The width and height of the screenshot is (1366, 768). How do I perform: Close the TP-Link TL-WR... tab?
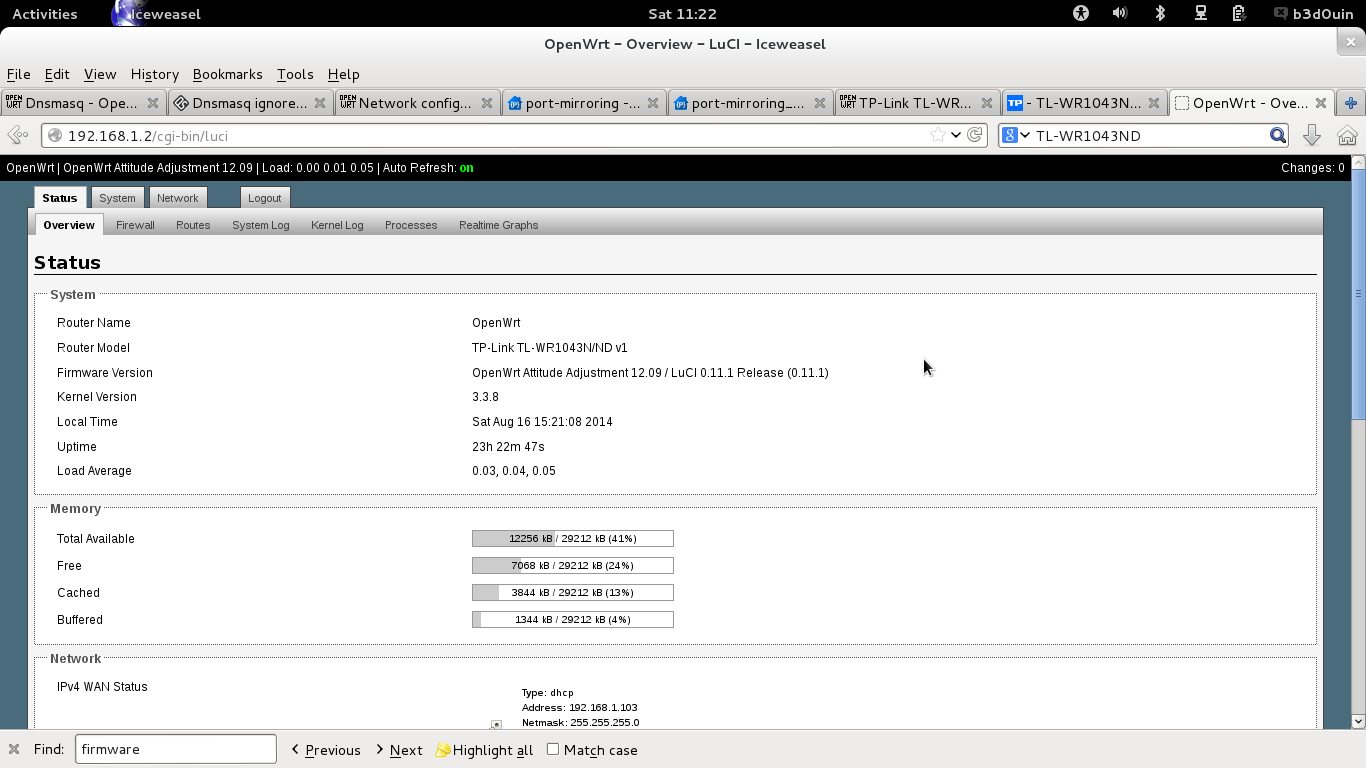click(987, 103)
